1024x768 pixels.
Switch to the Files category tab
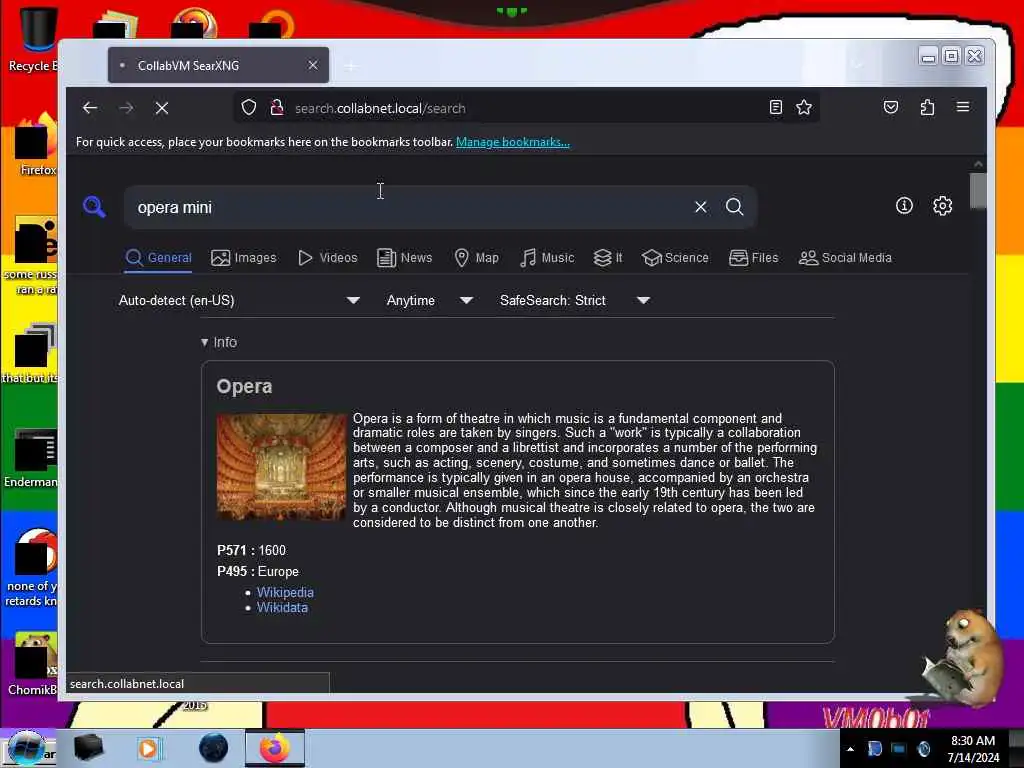pyautogui.click(x=754, y=258)
